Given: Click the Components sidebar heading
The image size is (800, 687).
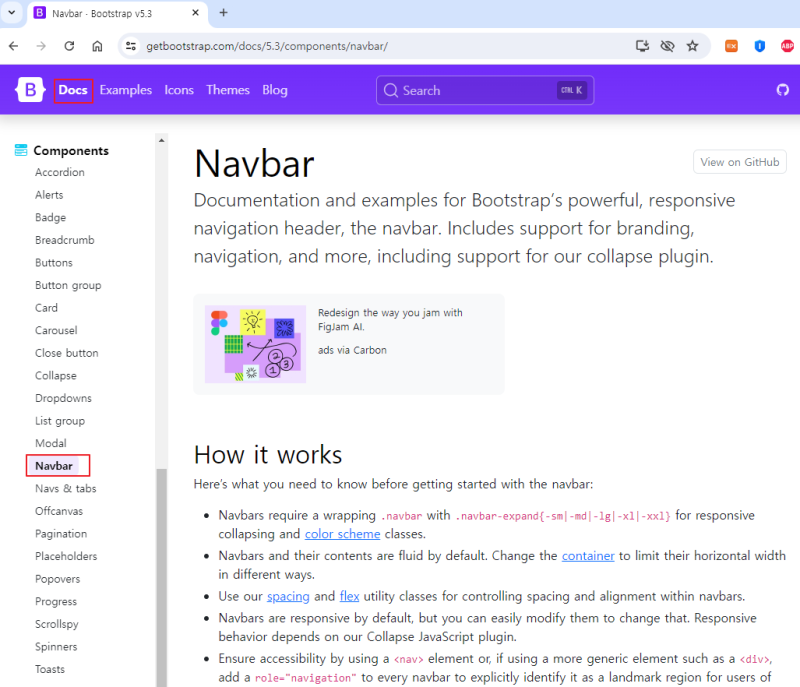Looking at the screenshot, I should [x=71, y=150].
